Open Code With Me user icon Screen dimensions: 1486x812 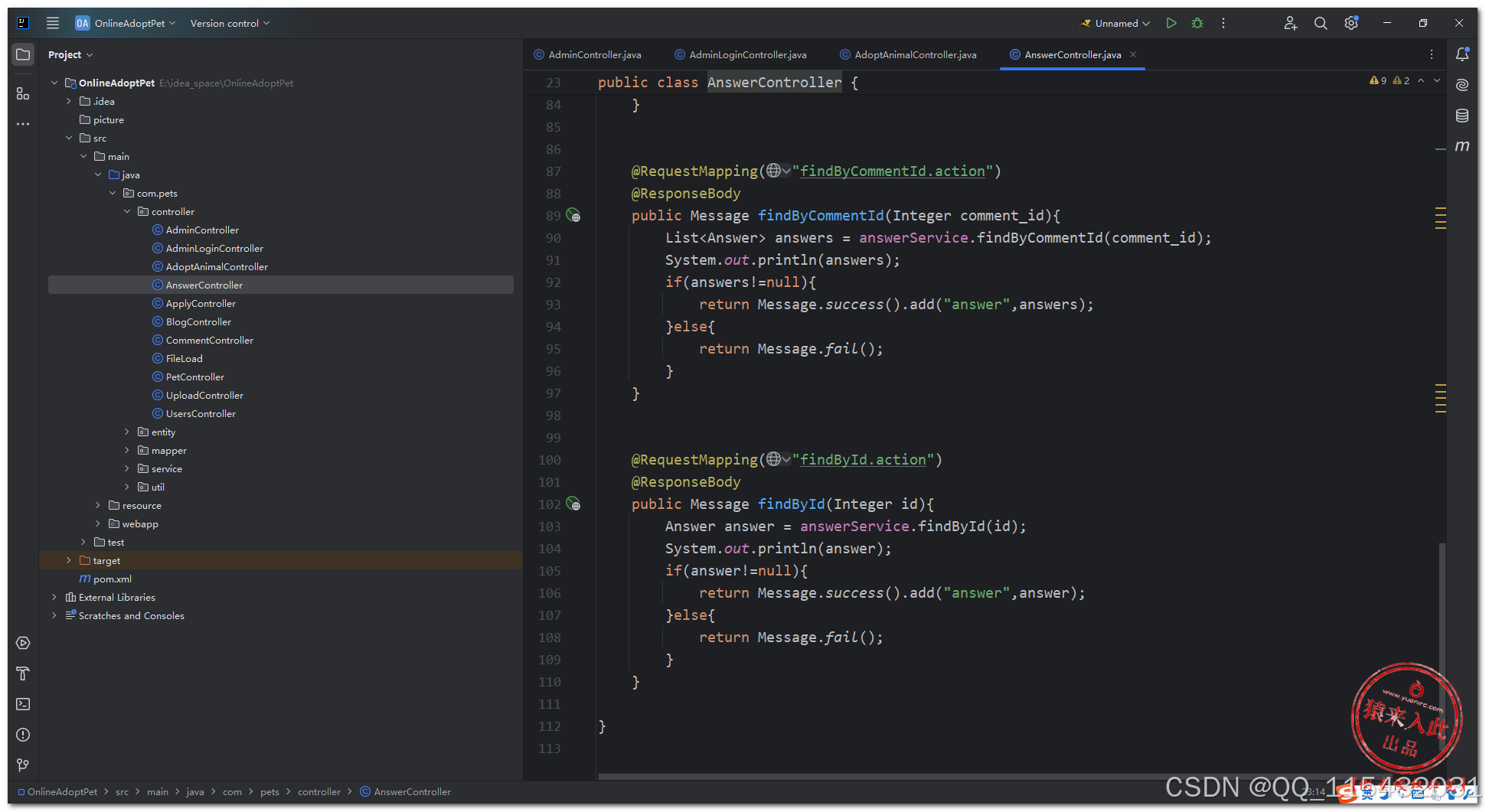pyautogui.click(x=1291, y=23)
